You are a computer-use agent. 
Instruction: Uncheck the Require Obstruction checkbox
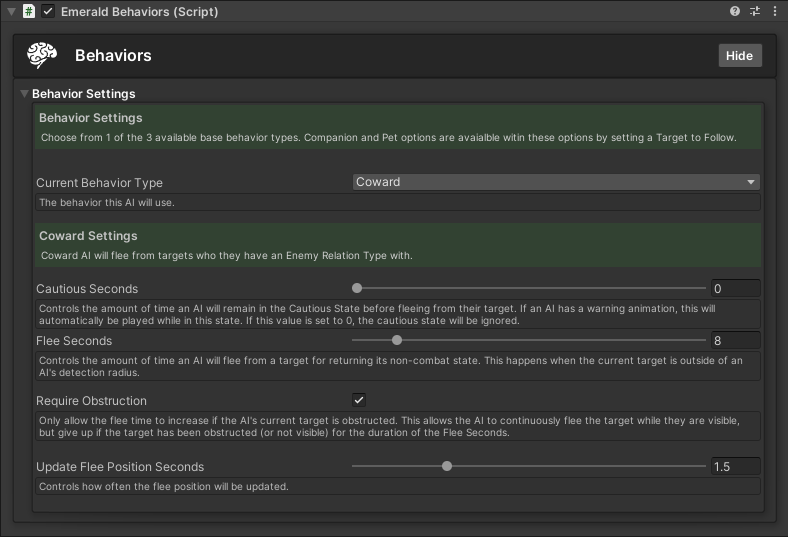(x=359, y=400)
